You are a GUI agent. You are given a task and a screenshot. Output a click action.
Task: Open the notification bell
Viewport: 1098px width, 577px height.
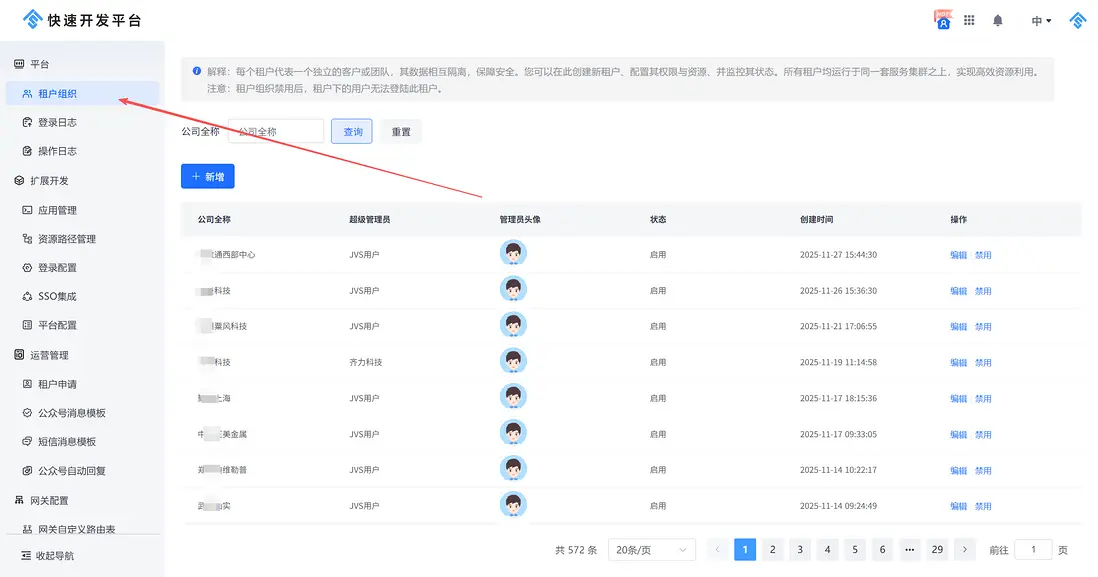coord(998,20)
